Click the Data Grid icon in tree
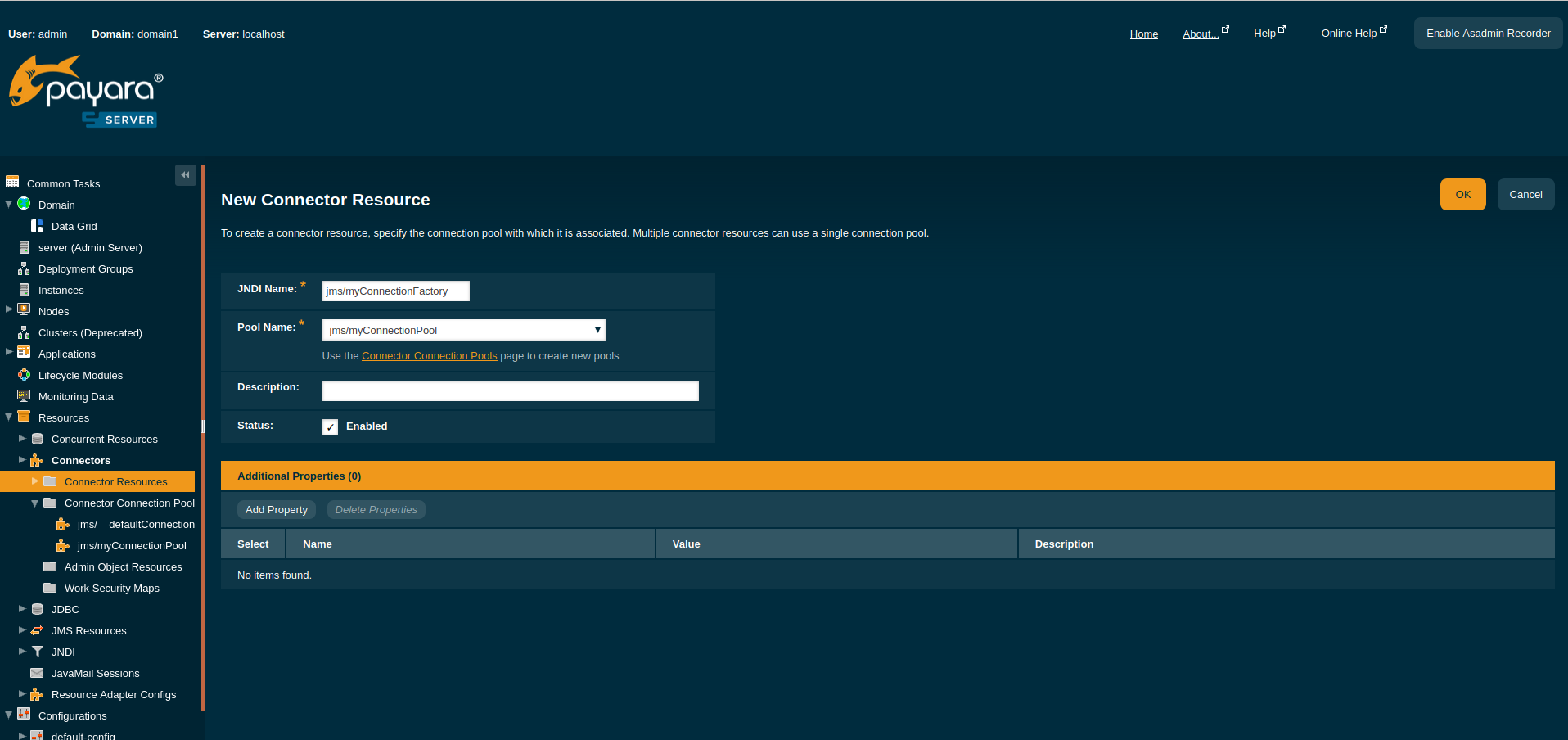1568x740 pixels. pyautogui.click(x=37, y=226)
